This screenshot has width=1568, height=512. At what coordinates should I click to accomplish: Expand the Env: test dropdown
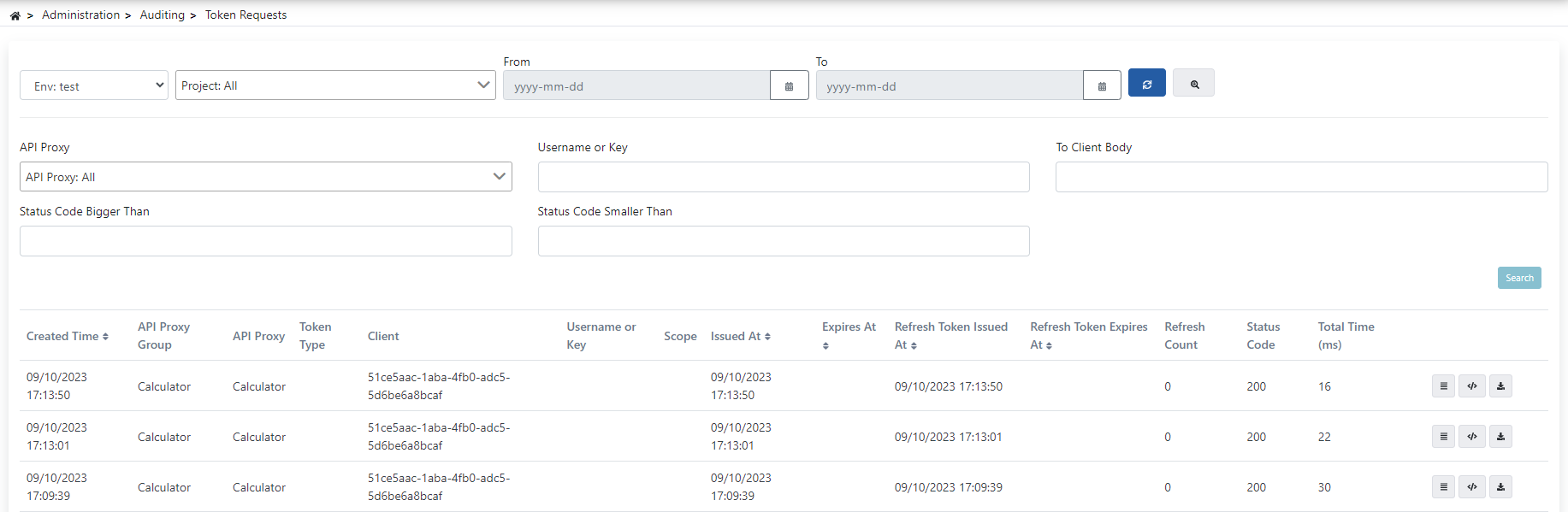point(94,85)
